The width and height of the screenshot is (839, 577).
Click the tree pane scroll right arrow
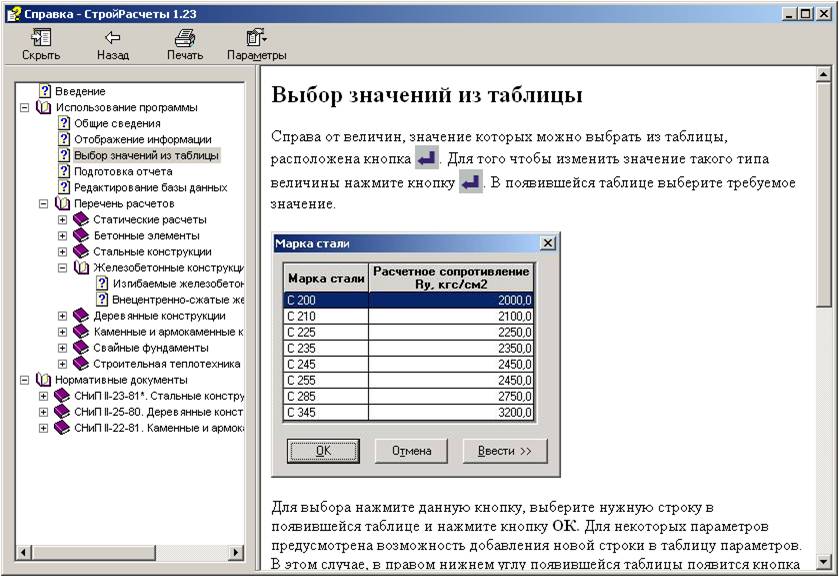(236, 552)
